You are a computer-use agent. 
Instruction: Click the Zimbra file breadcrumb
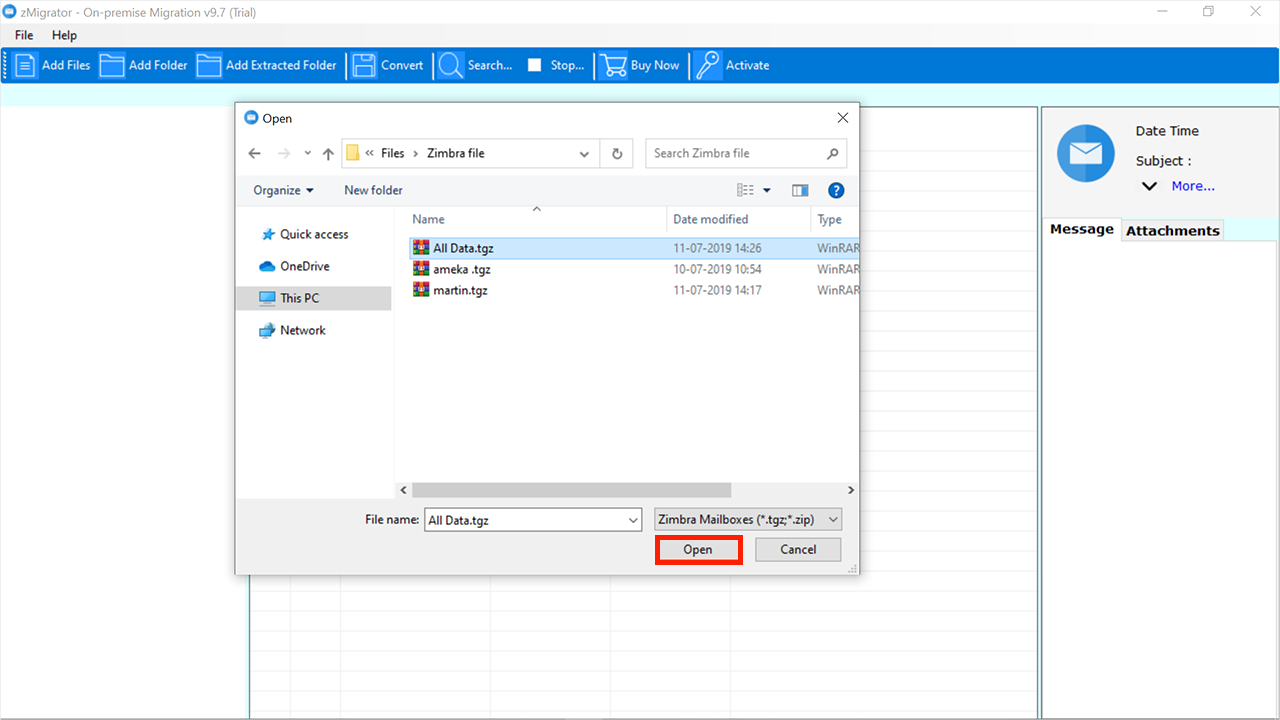[455, 153]
